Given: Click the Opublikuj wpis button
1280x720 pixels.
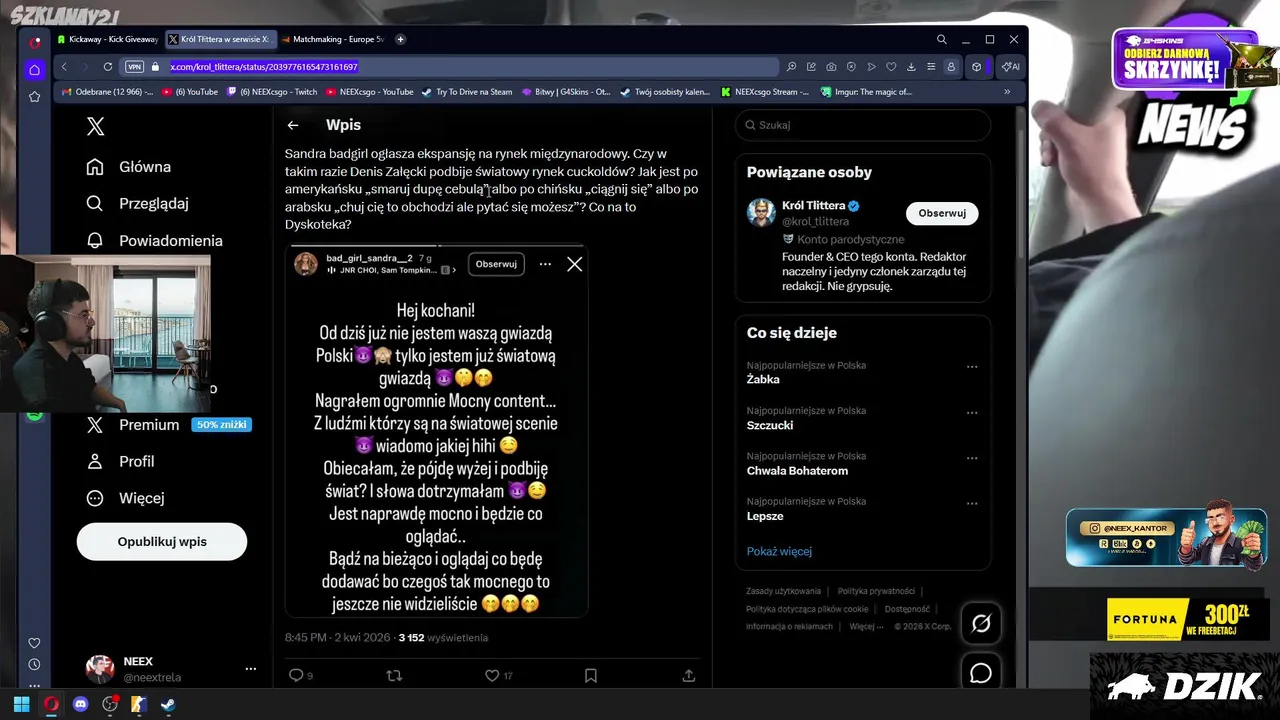Looking at the screenshot, I should click(162, 541).
